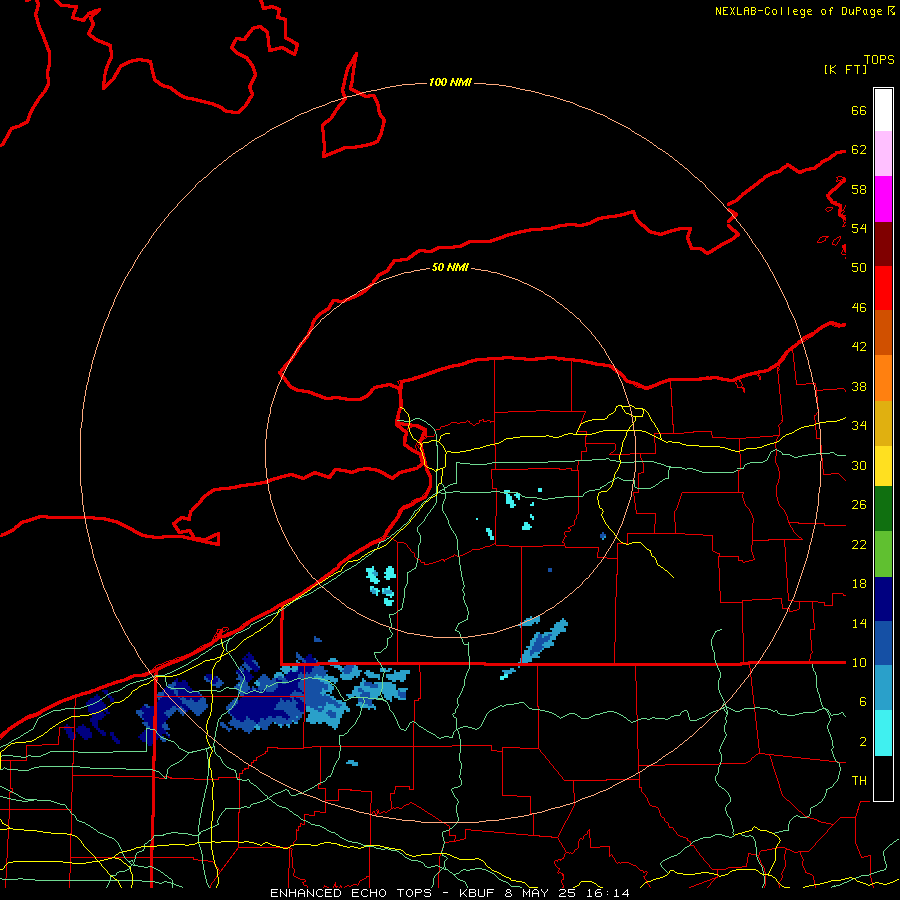Click the 10 legend value
This screenshot has height=900, width=900.
click(859, 662)
